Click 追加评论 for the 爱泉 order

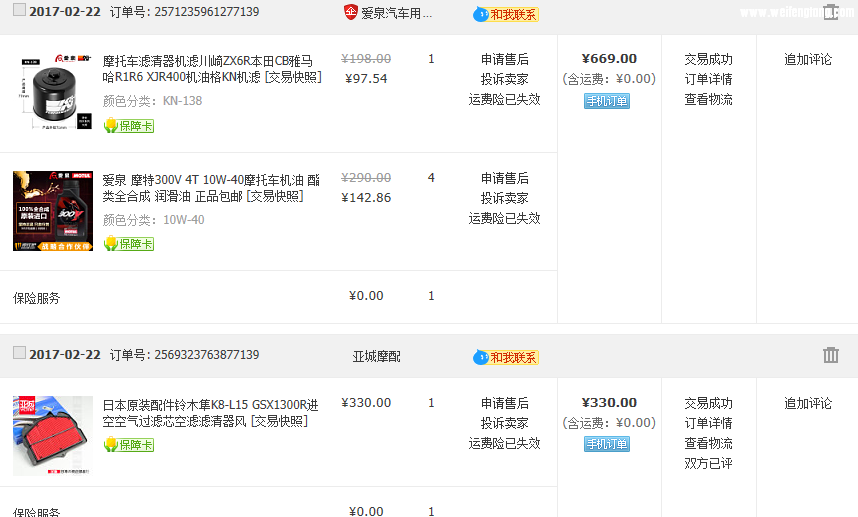pos(807,59)
